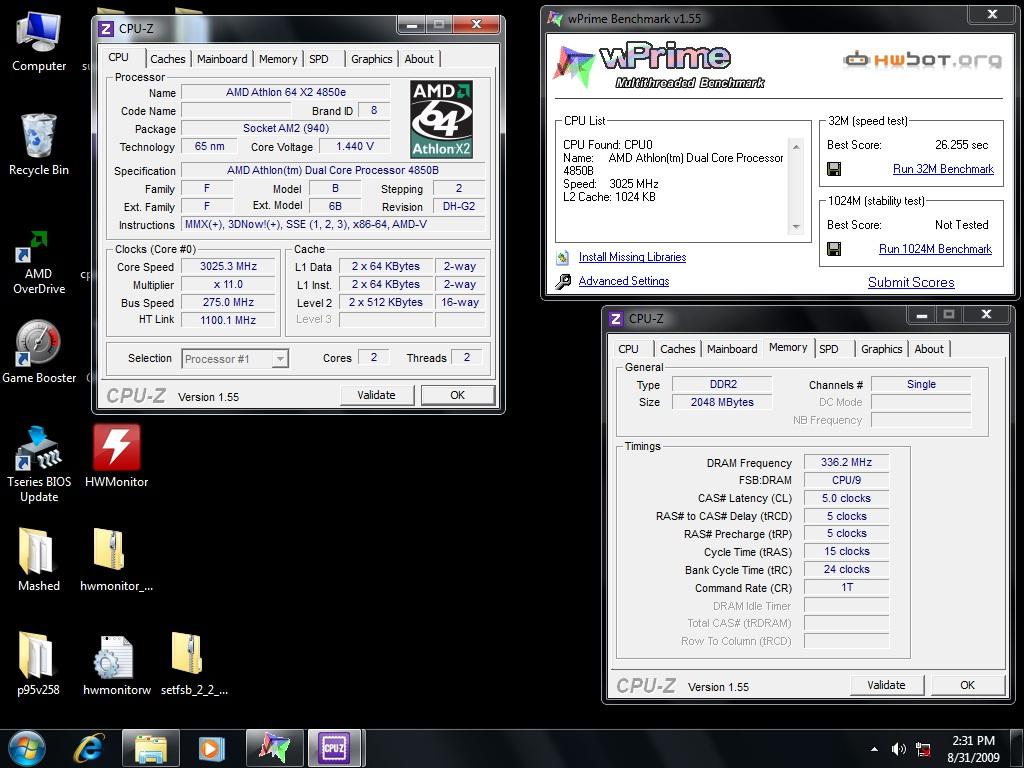Click Install Missing Libraries link
Image resolution: width=1024 pixels, height=768 pixels.
(x=632, y=257)
